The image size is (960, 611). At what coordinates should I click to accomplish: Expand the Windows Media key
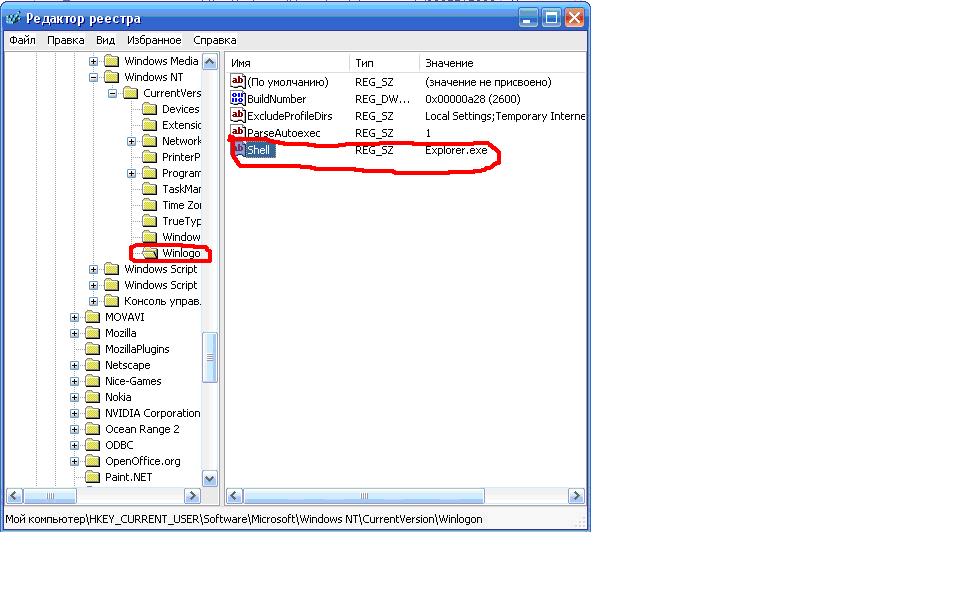click(x=93, y=61)
